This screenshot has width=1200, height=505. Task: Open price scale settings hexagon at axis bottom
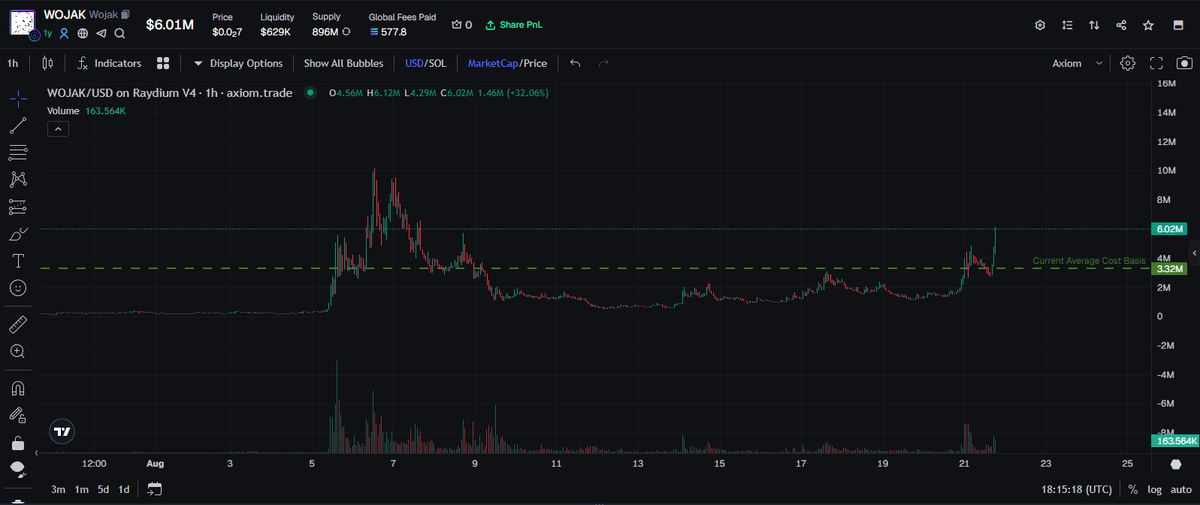(1176, 465)
